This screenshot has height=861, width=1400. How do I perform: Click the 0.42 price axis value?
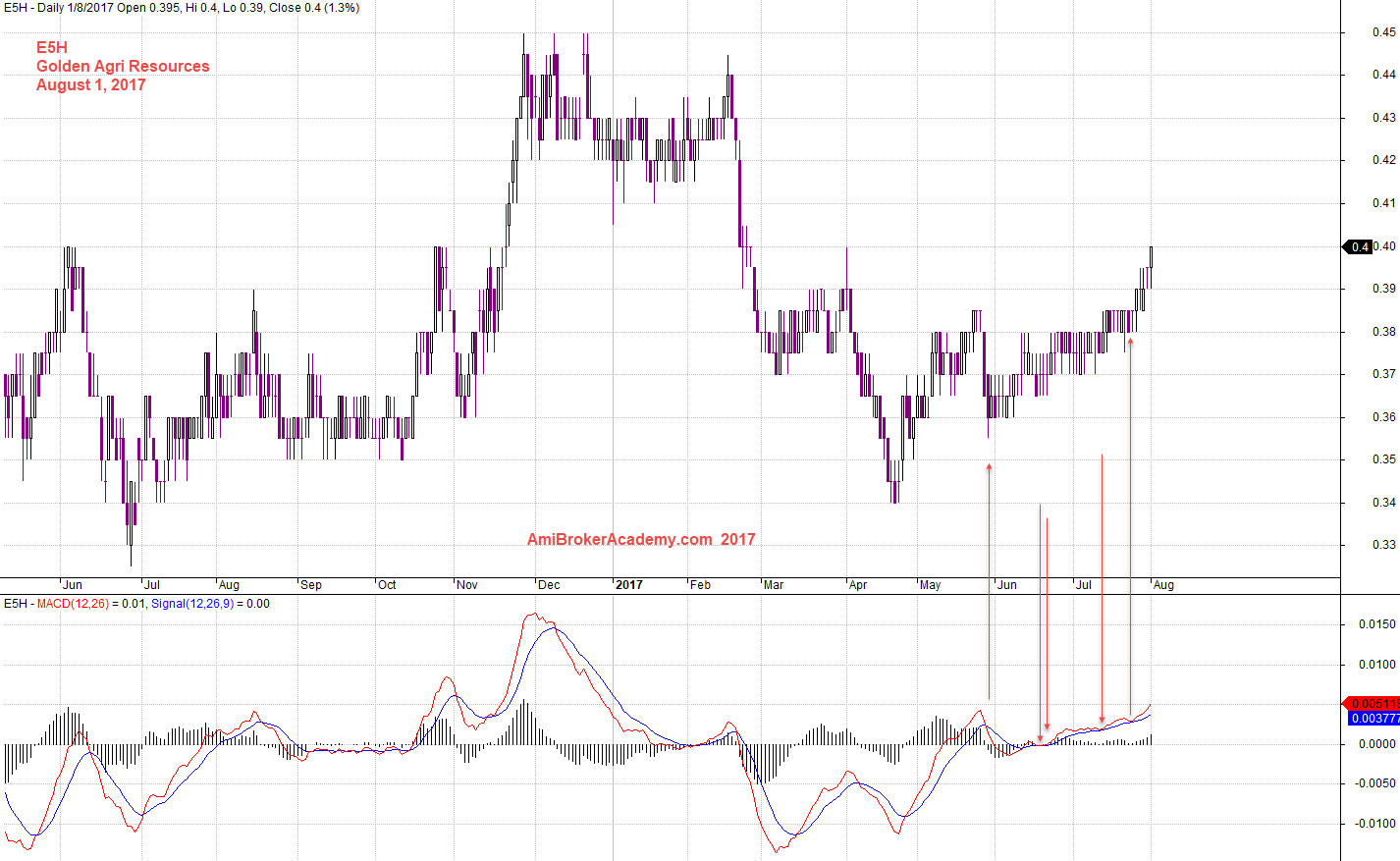point(1383,160)
